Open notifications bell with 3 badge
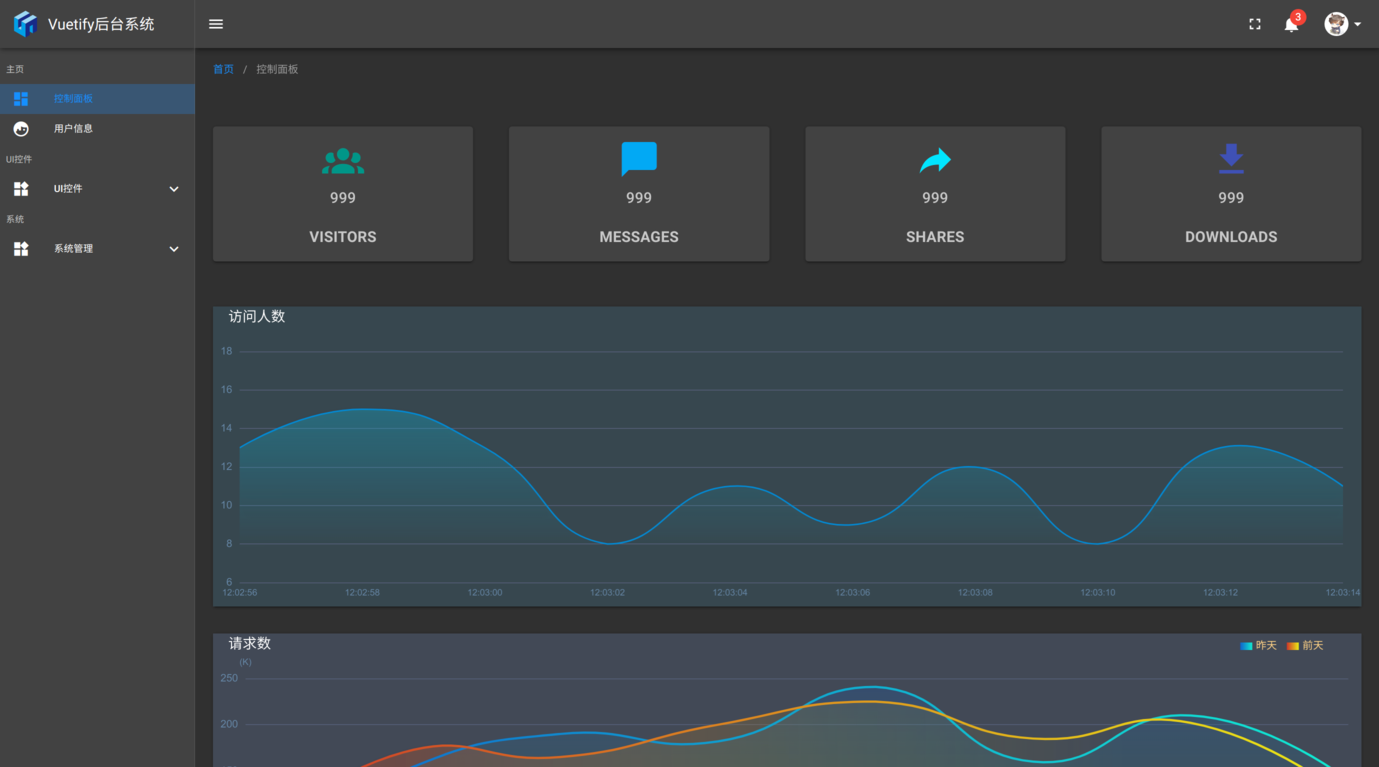The height and width of the screenshot is (767, 1379). 1293,22
